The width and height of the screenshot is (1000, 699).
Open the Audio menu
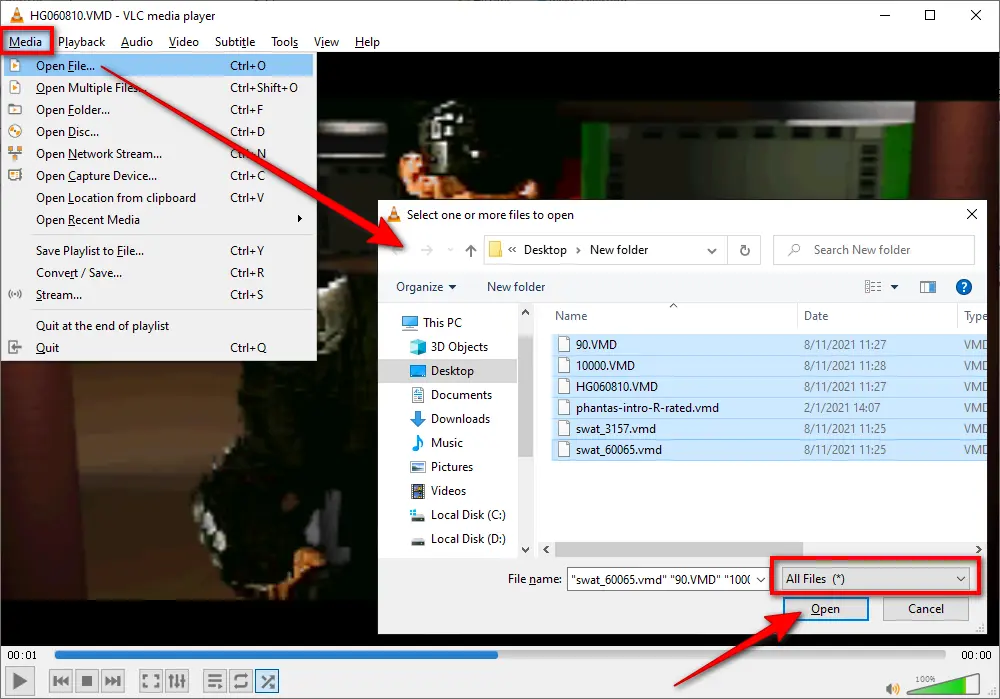pos(136,41)
